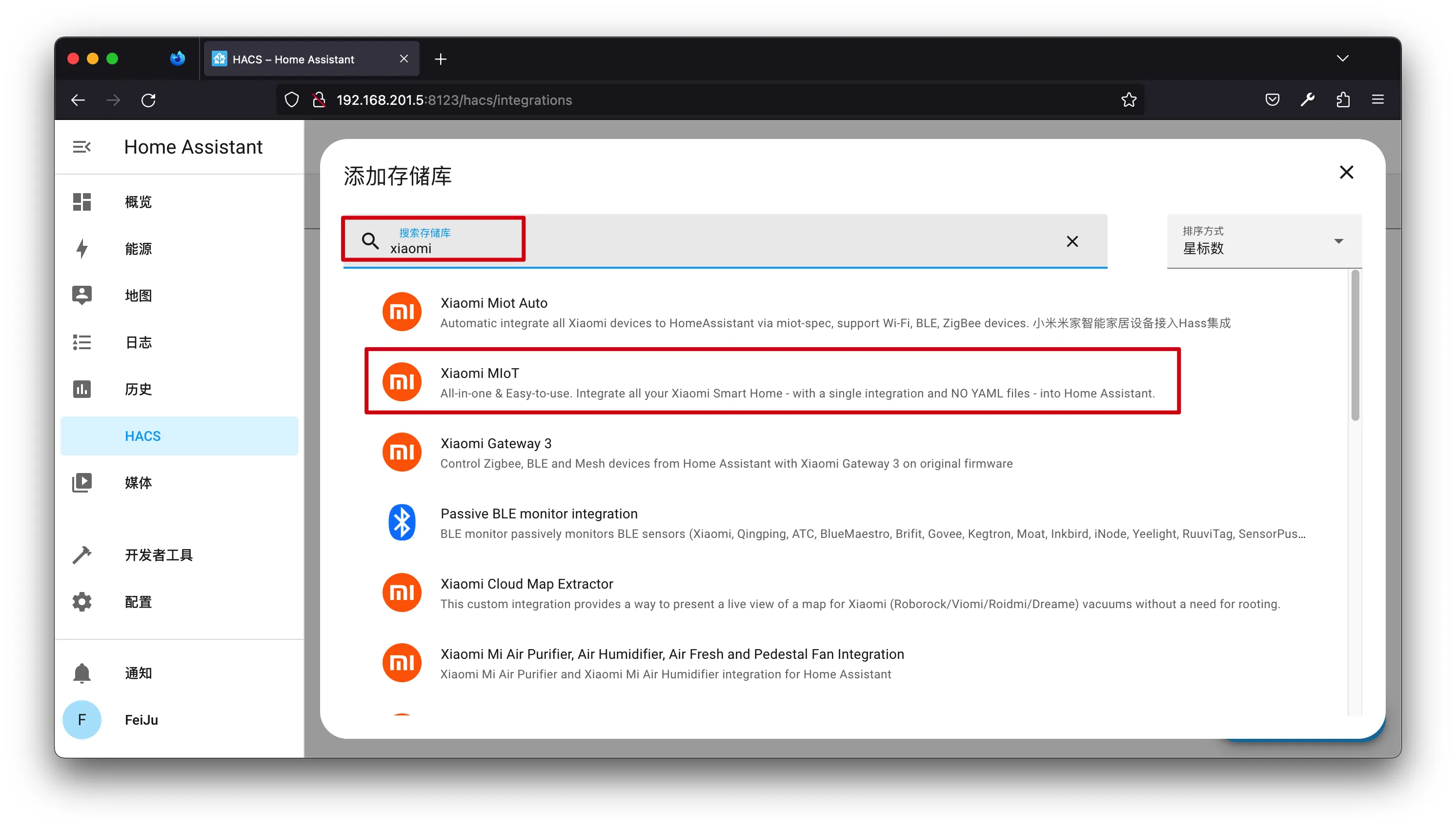Select 能源 in the sidebar

point(179,249)
